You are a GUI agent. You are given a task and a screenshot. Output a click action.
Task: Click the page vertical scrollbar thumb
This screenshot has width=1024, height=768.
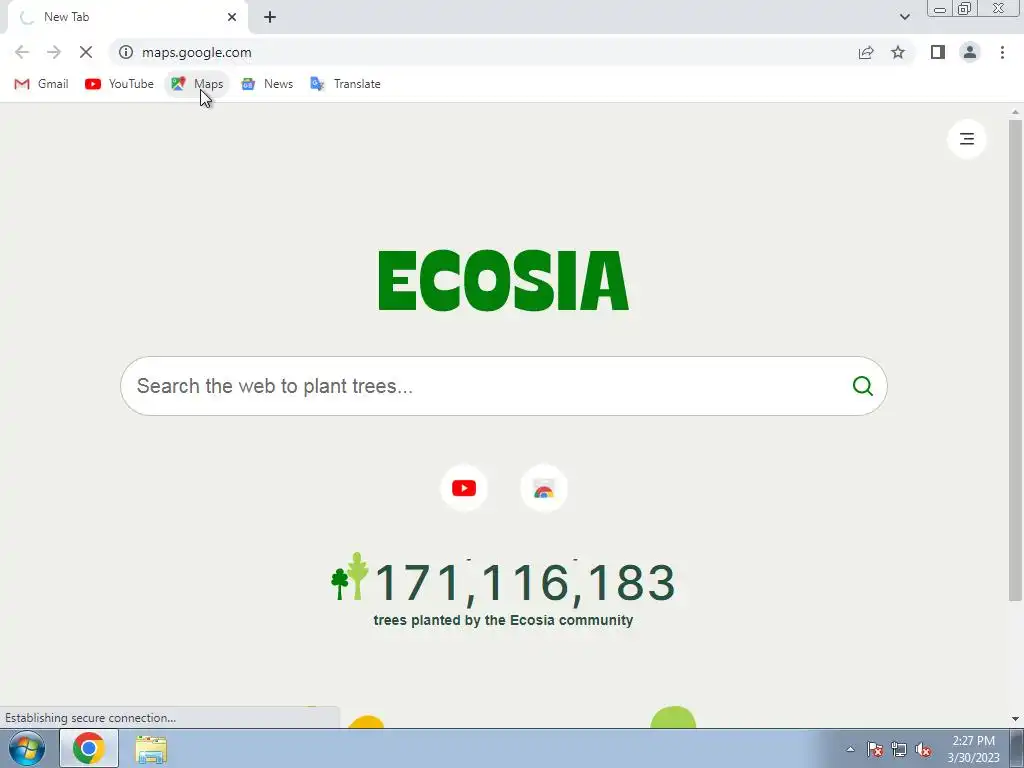point(1014,359)
